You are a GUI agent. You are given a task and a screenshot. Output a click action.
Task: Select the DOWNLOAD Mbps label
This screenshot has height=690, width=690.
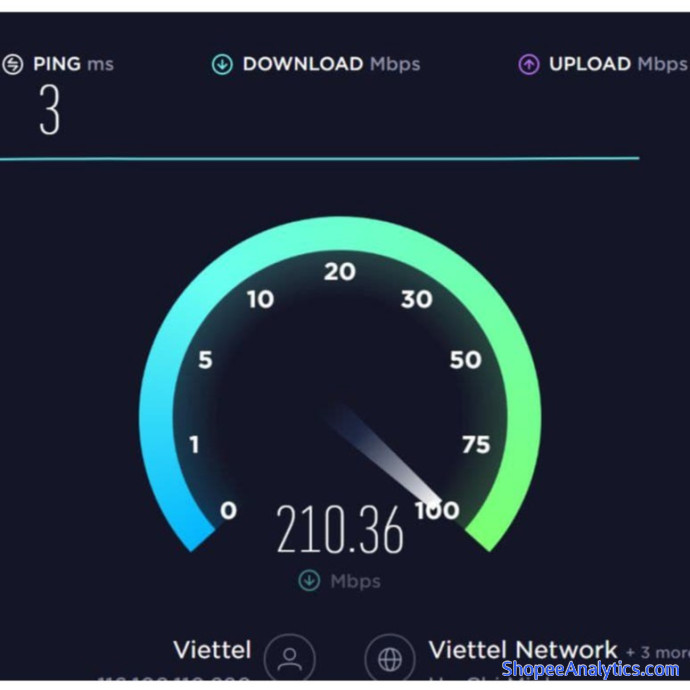(x=331, y=65)
